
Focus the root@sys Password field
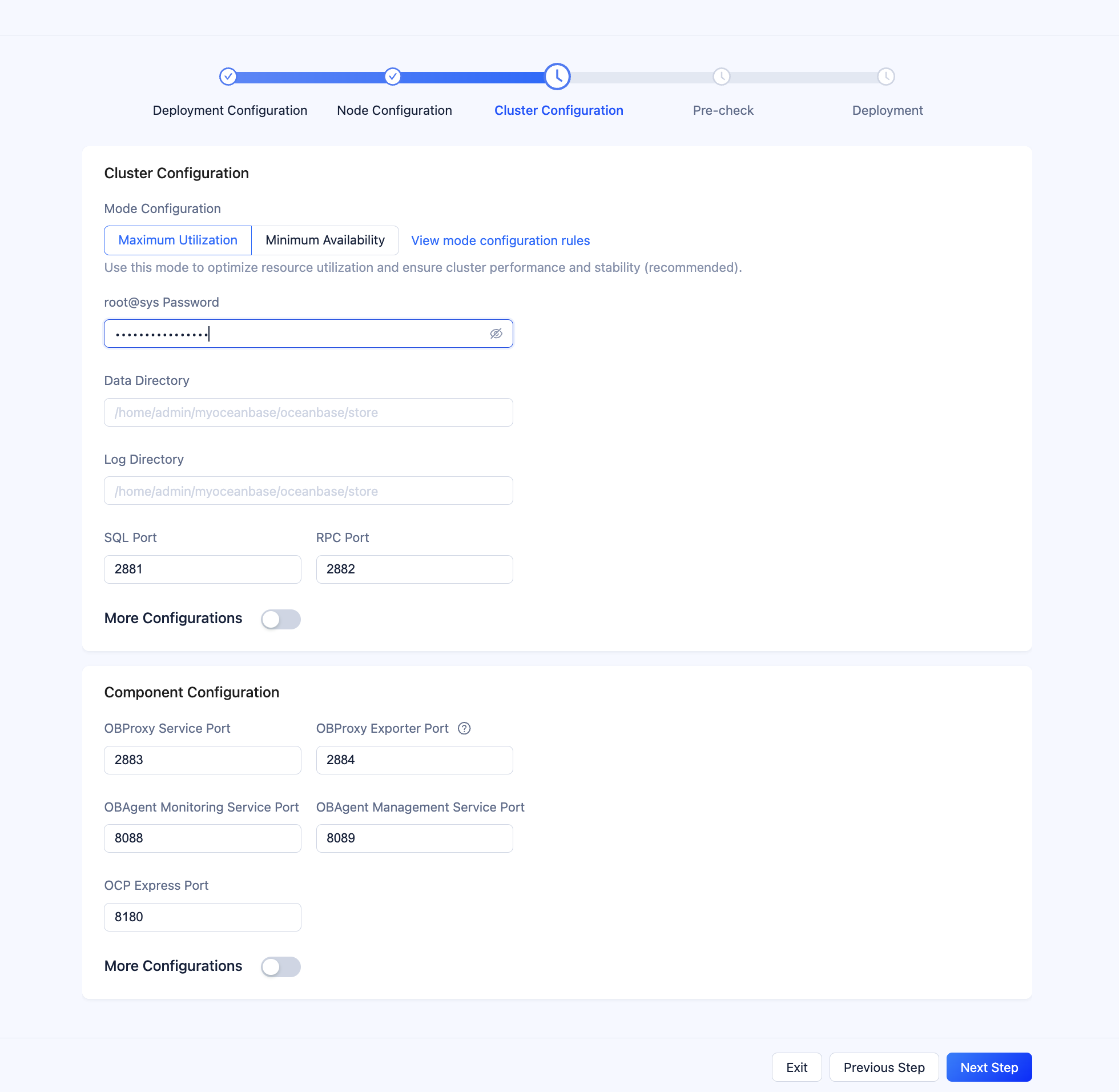(x=308, y=334)
